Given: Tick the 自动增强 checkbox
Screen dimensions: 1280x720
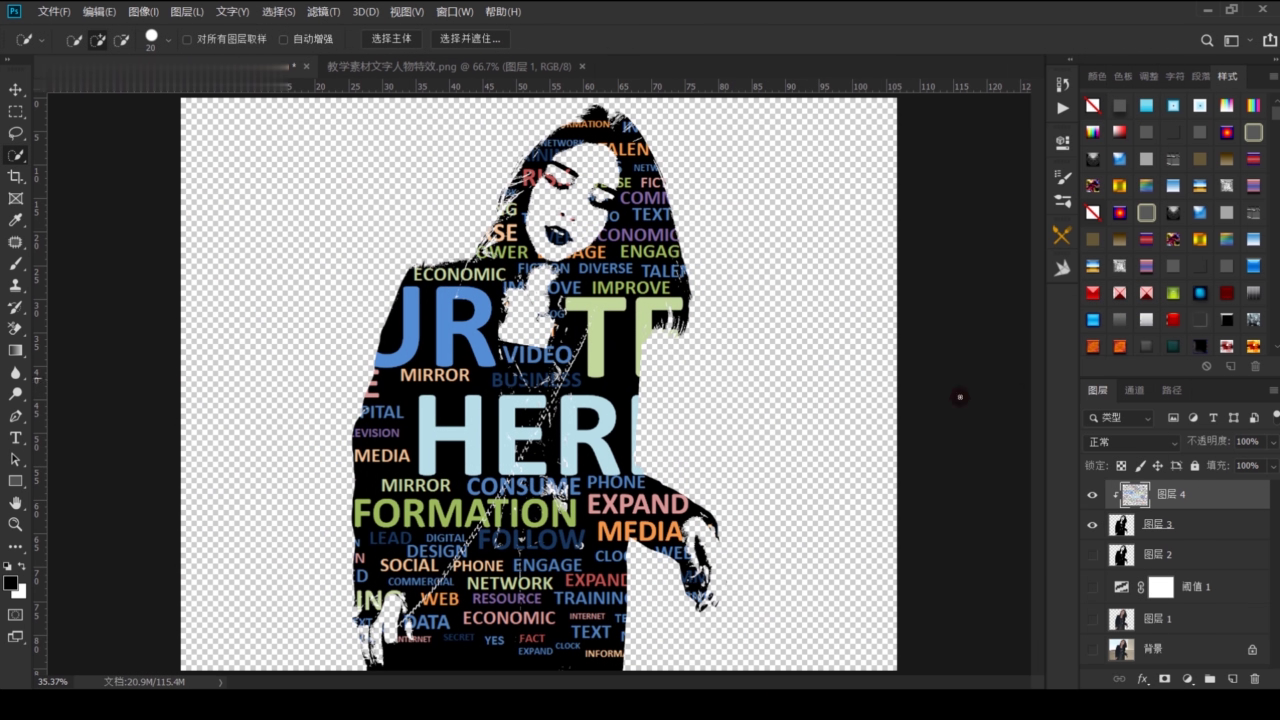Looking at the screenshot, I should pyautogui.click(x=283, y=40).
